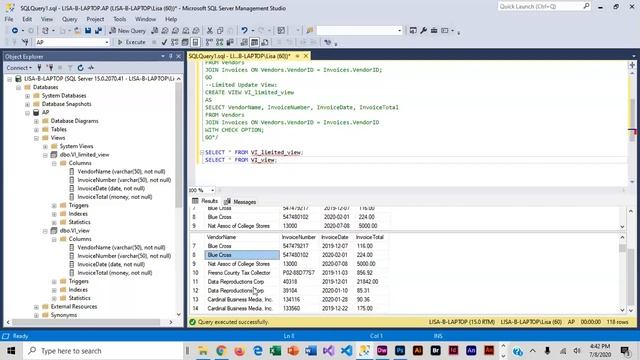The height and width of the screenshot is (360, 640).
Task: Collapse the Views folder
Action: tap(36, 138)
